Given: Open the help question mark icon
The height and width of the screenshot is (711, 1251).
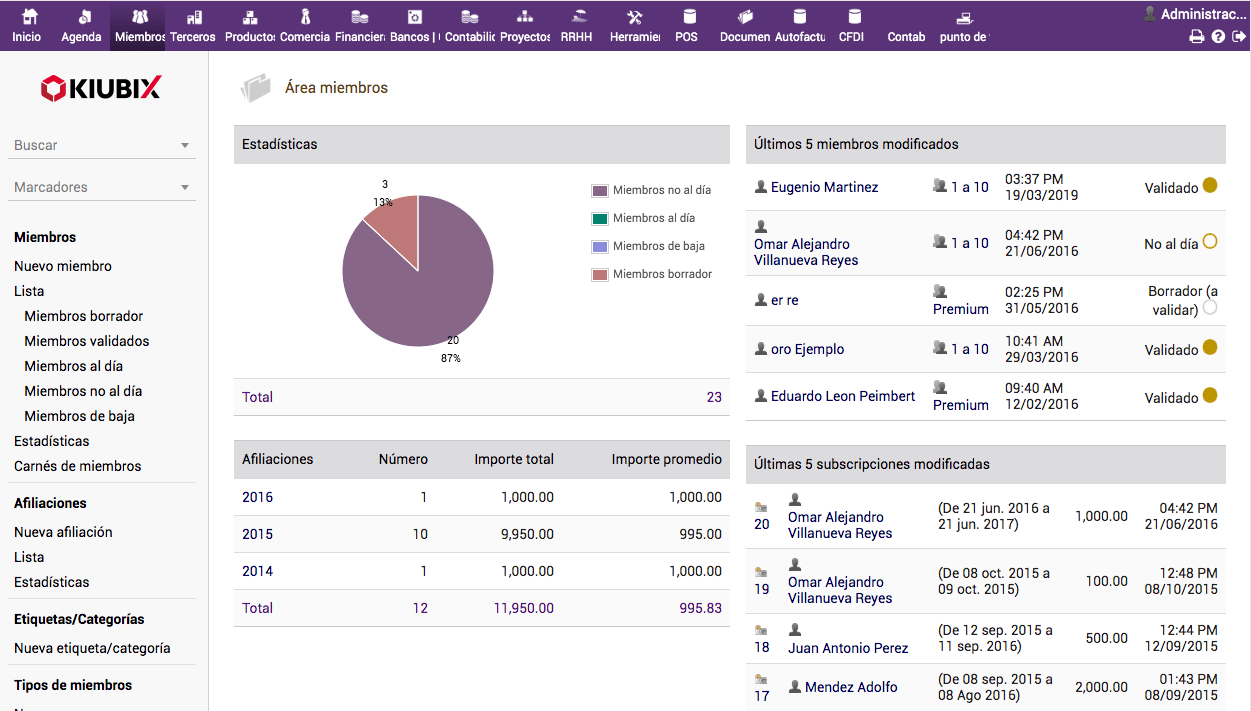Looking at the screenshot, I should tap(1218, 37).
